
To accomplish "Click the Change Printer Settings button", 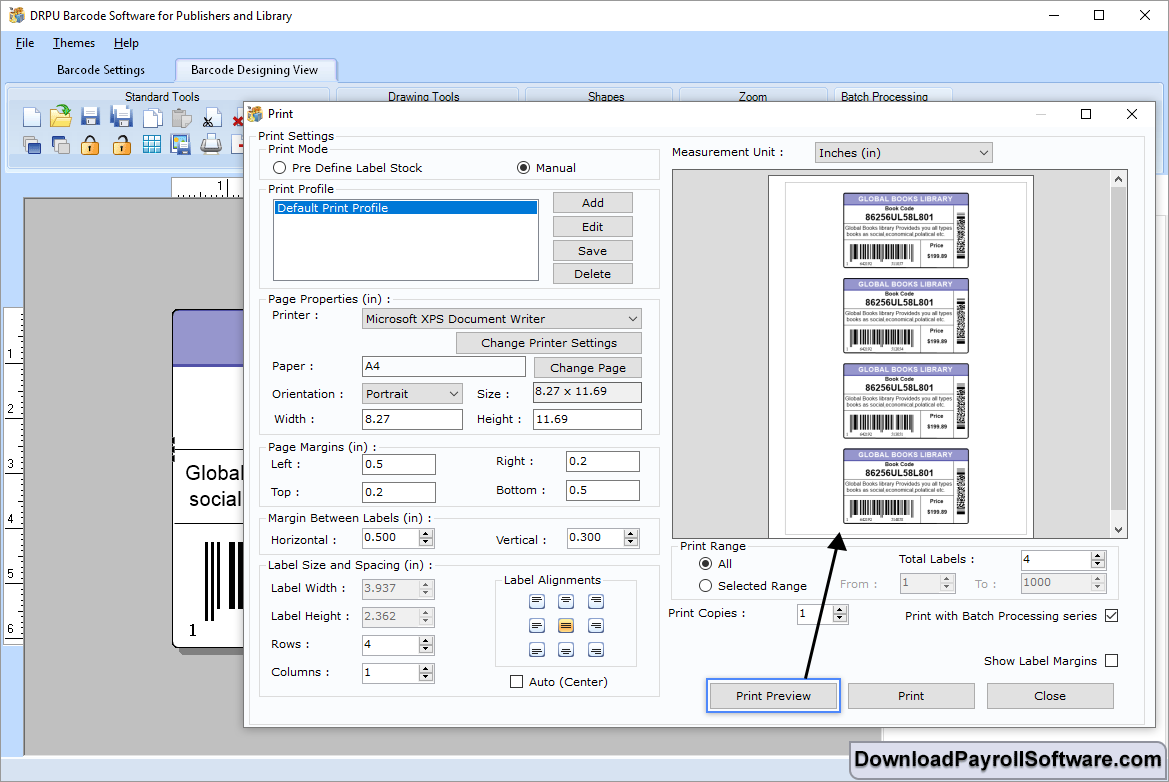I will pyautogui.click(x=548, y=343).
